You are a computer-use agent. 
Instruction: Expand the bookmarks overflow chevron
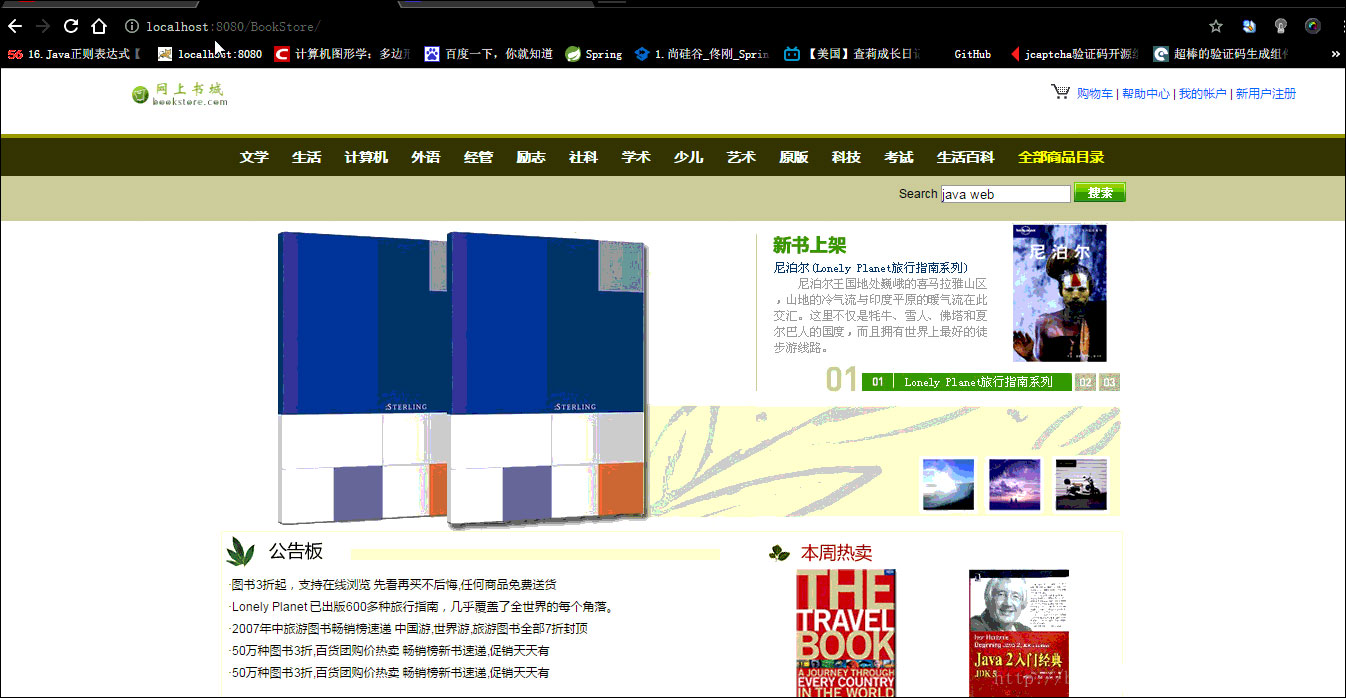[x=1335, y=54]
